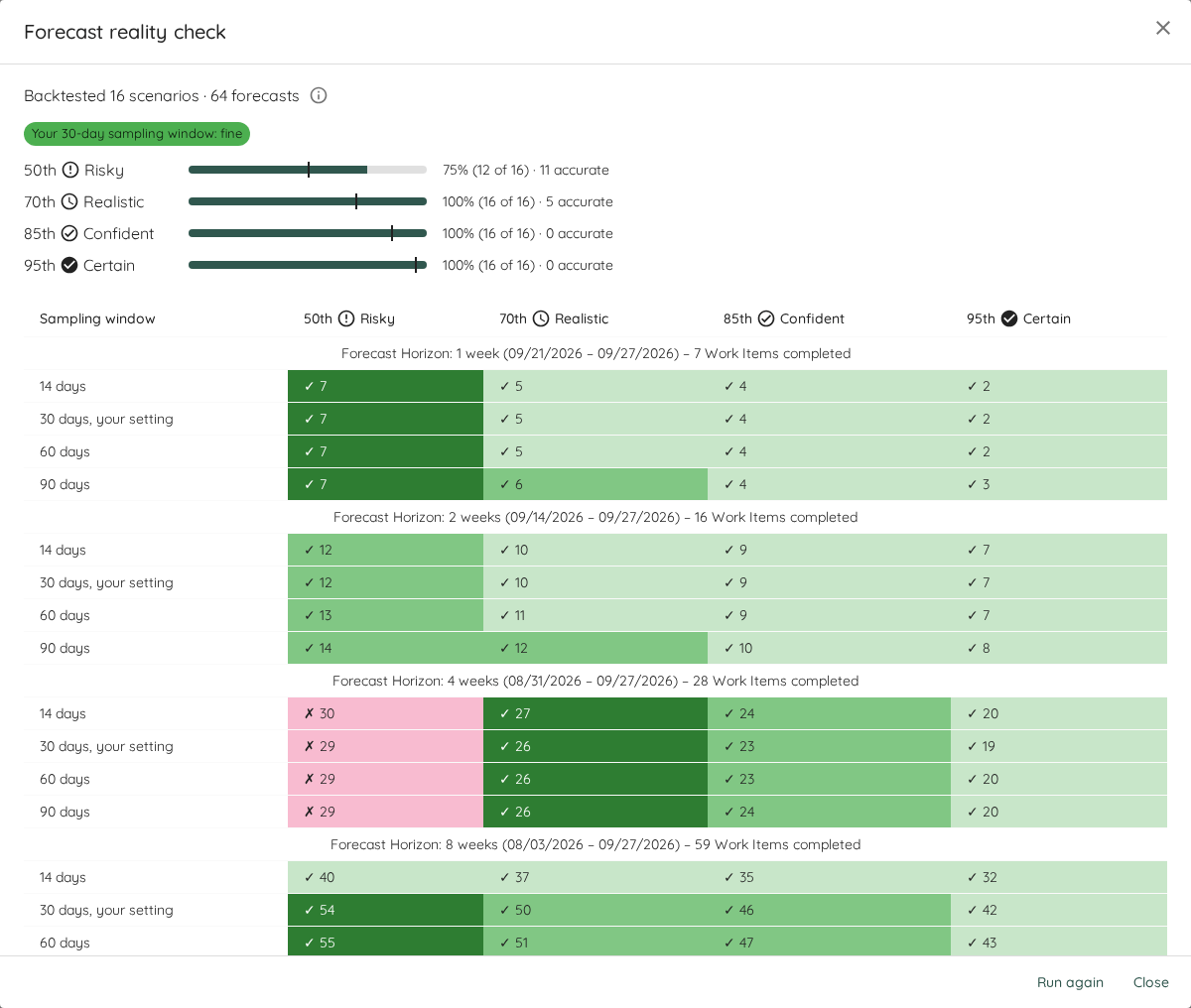Click the 95th Certain column header icon
Screen dimensions: 1191x1008
point(1009,318)
